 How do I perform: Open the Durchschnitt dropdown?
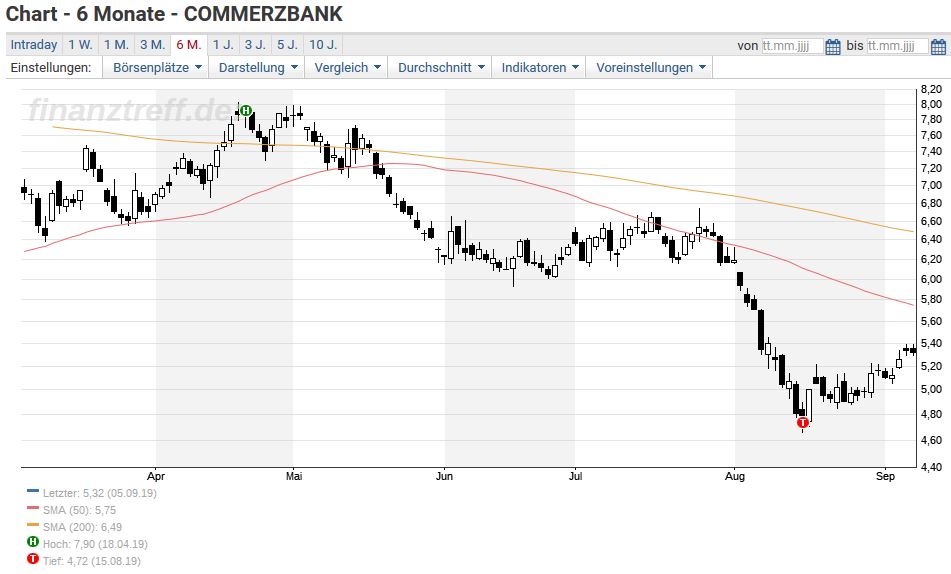click(x=440, y=67)
